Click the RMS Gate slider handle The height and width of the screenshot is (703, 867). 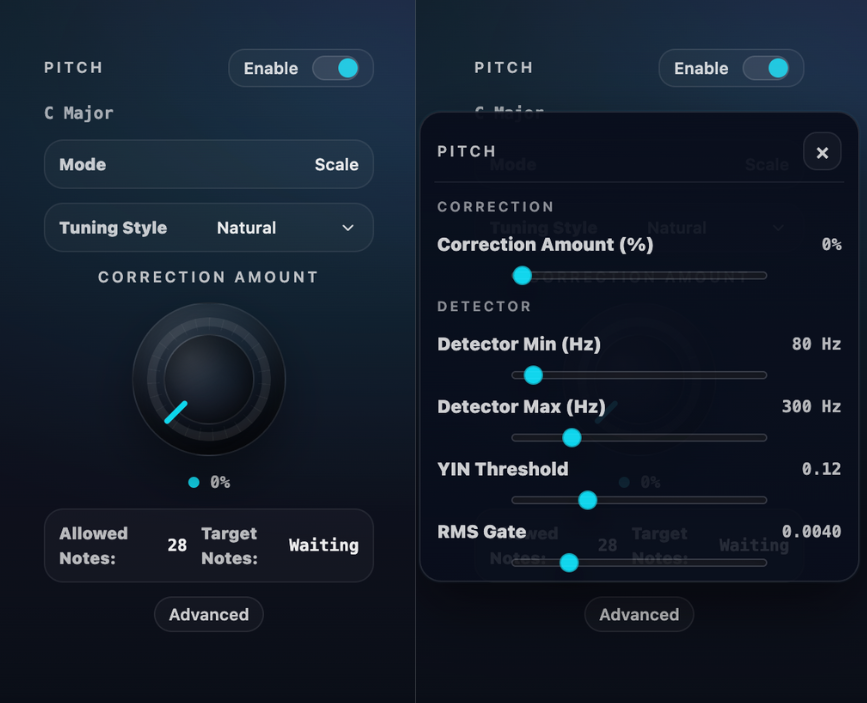click(568, 562)
